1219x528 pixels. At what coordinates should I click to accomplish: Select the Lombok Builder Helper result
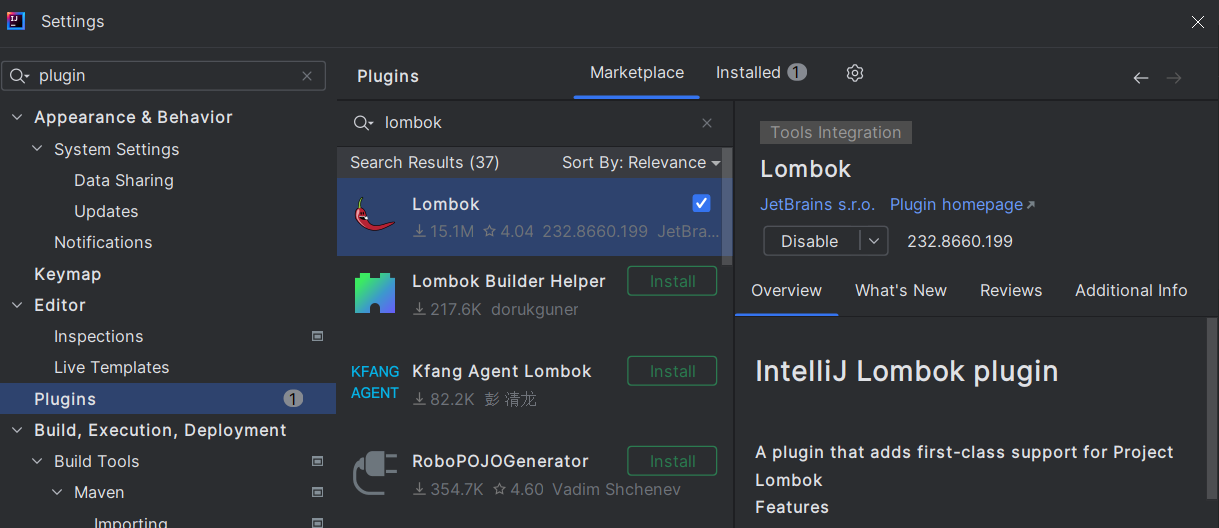click(529, 295)
